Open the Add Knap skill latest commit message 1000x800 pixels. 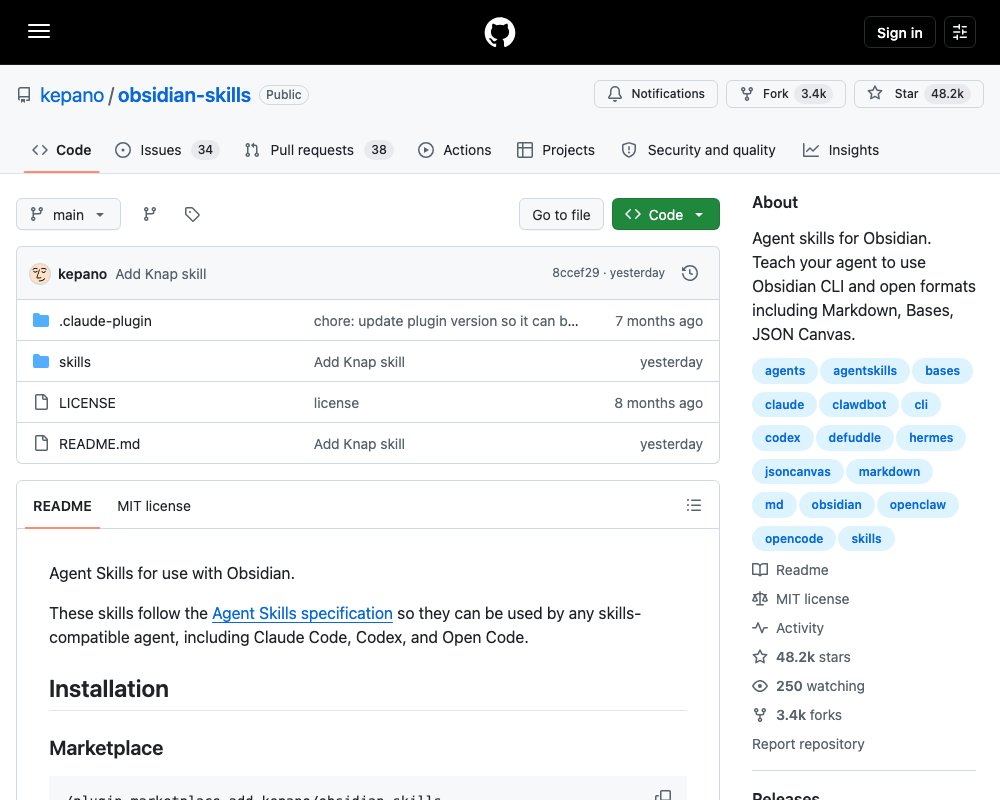pyautogui.click(x=161, y=274)
